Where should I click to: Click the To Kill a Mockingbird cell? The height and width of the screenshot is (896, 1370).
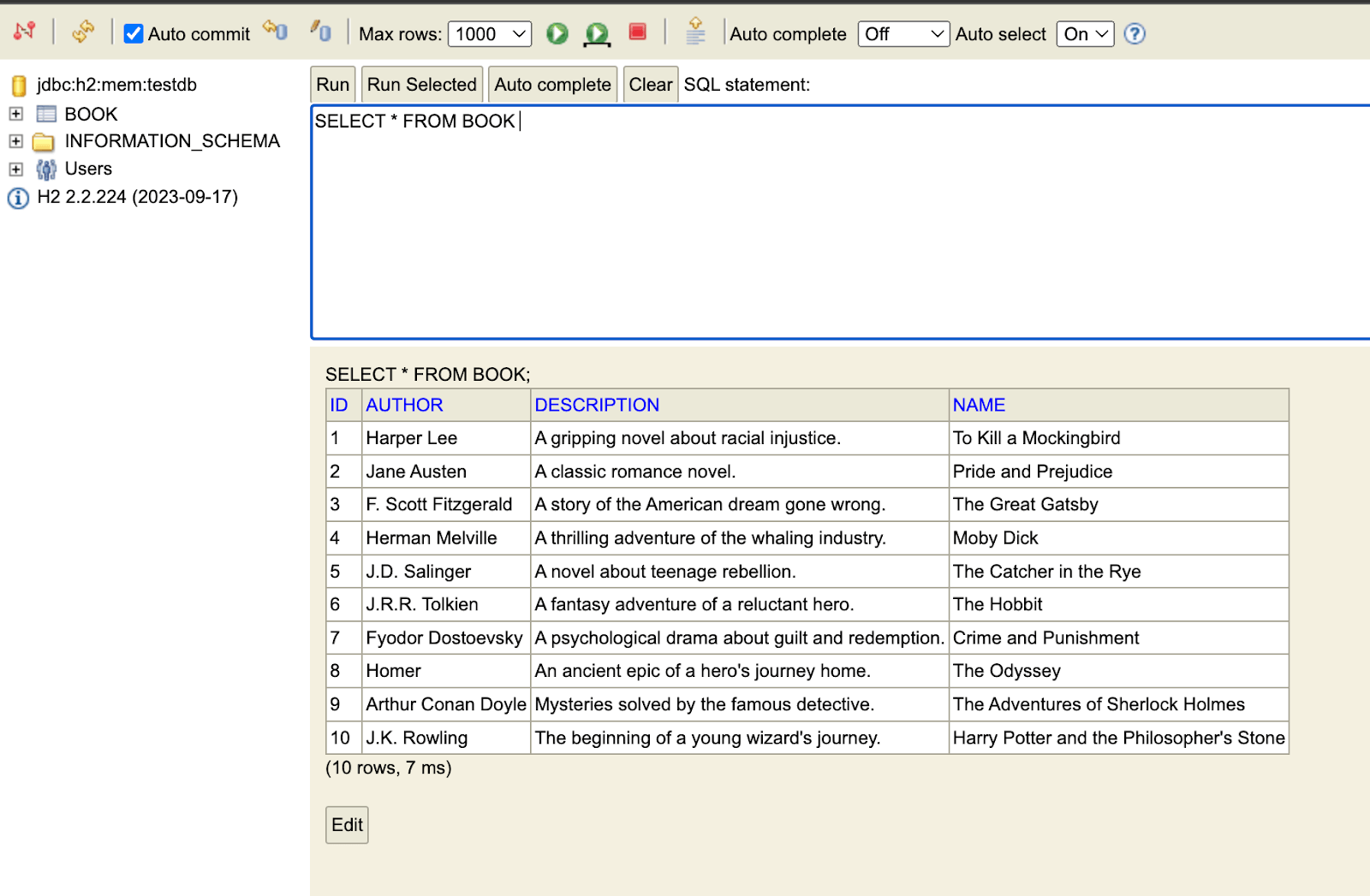pos(1118,438)
